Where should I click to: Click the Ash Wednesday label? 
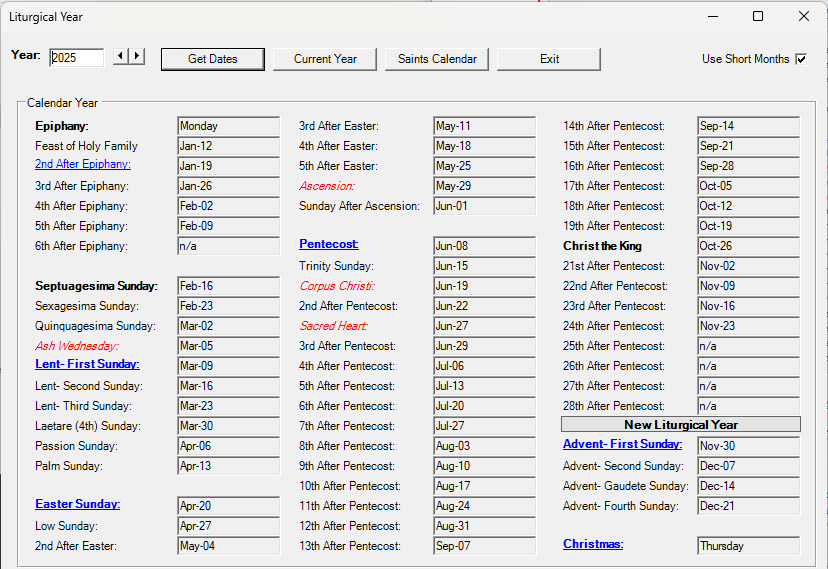point(77,346)
